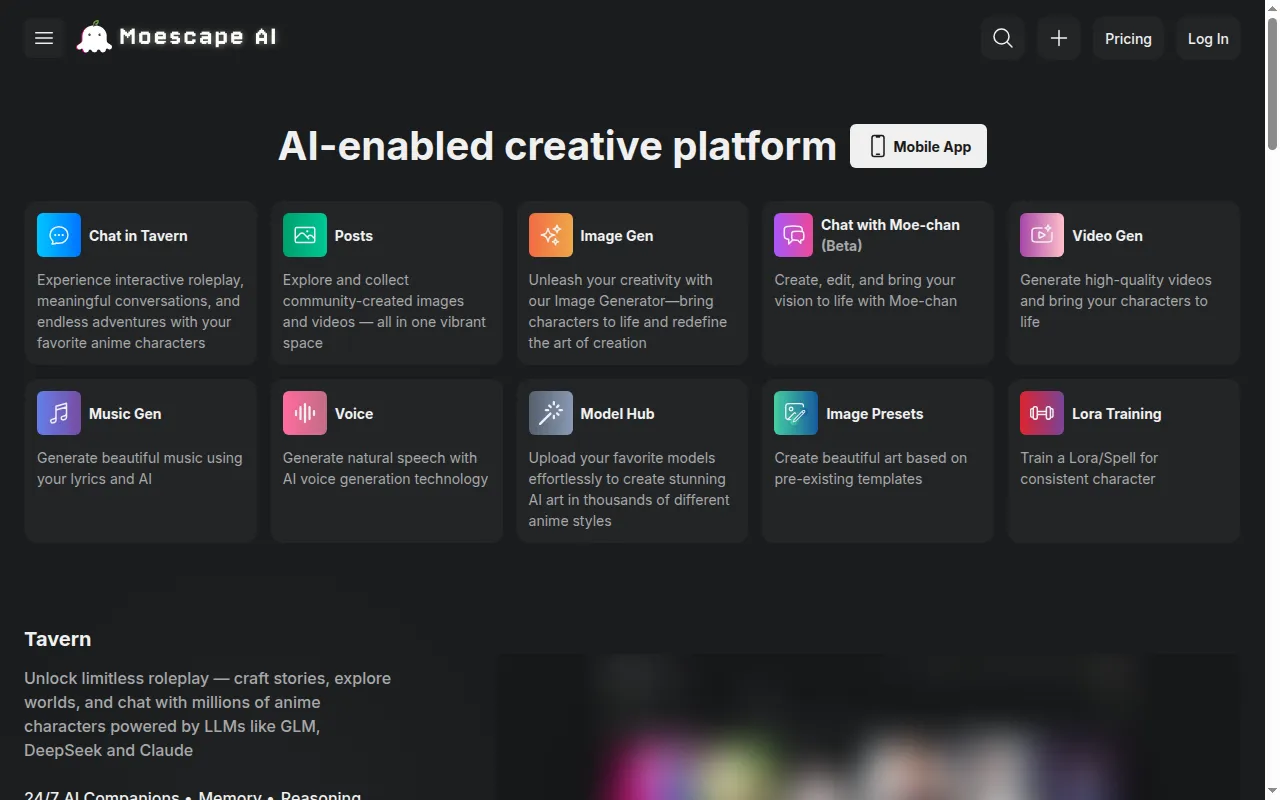Click 'Generate high-quality videos' description text

click(1115, 301)
